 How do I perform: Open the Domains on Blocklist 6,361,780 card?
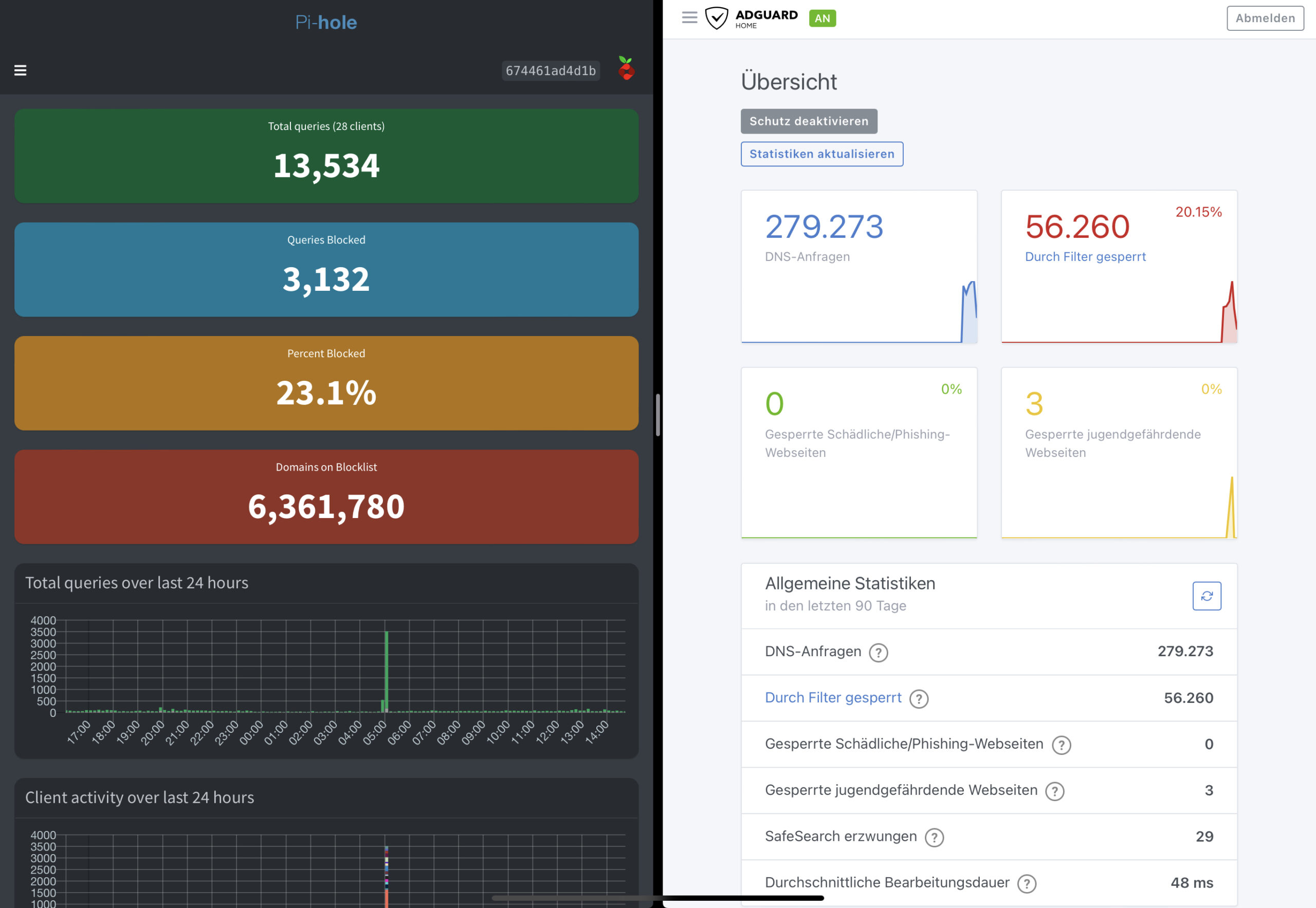tap(326, 497)
